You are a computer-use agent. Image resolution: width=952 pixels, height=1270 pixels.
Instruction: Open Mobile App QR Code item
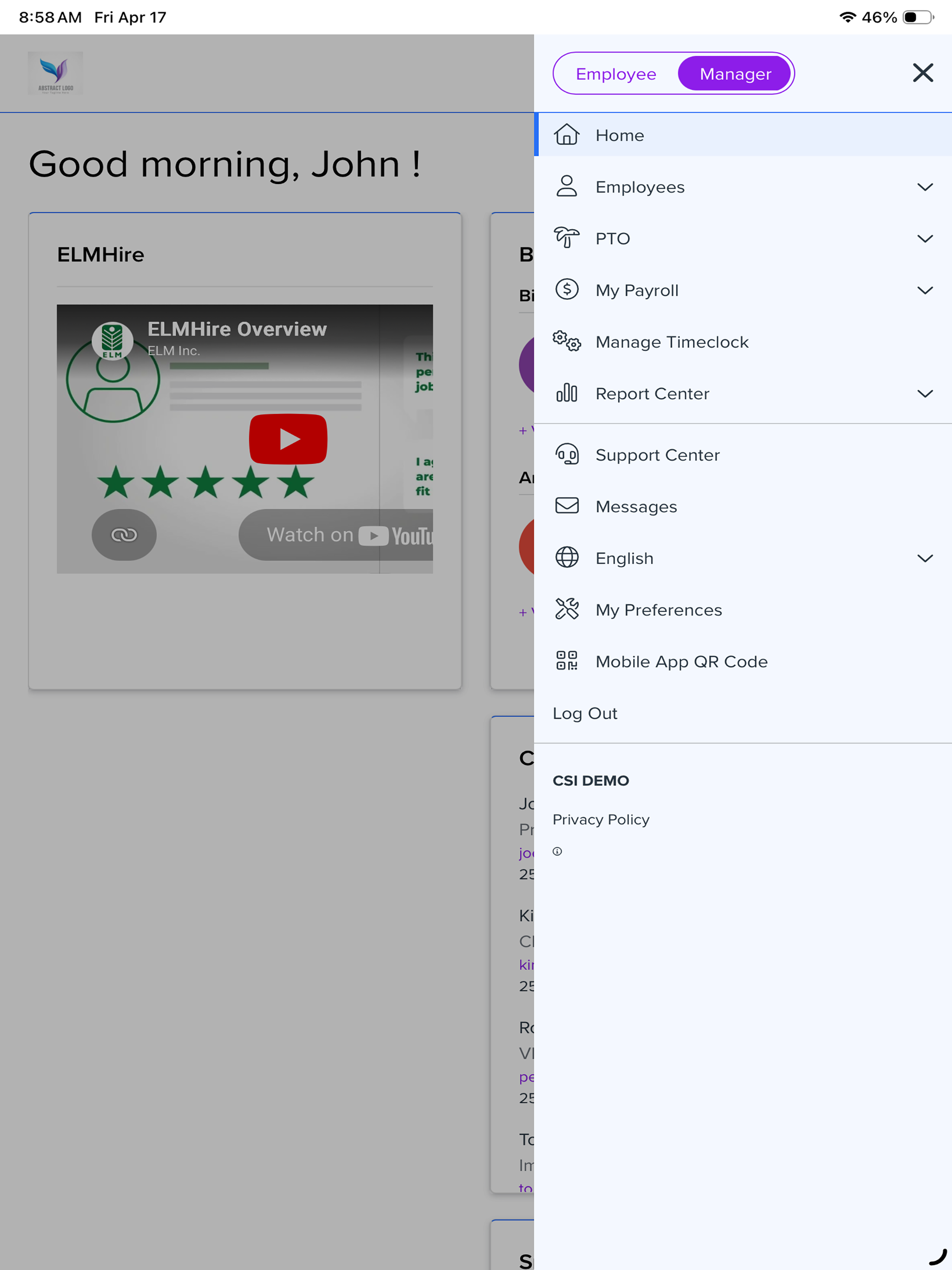743,662
